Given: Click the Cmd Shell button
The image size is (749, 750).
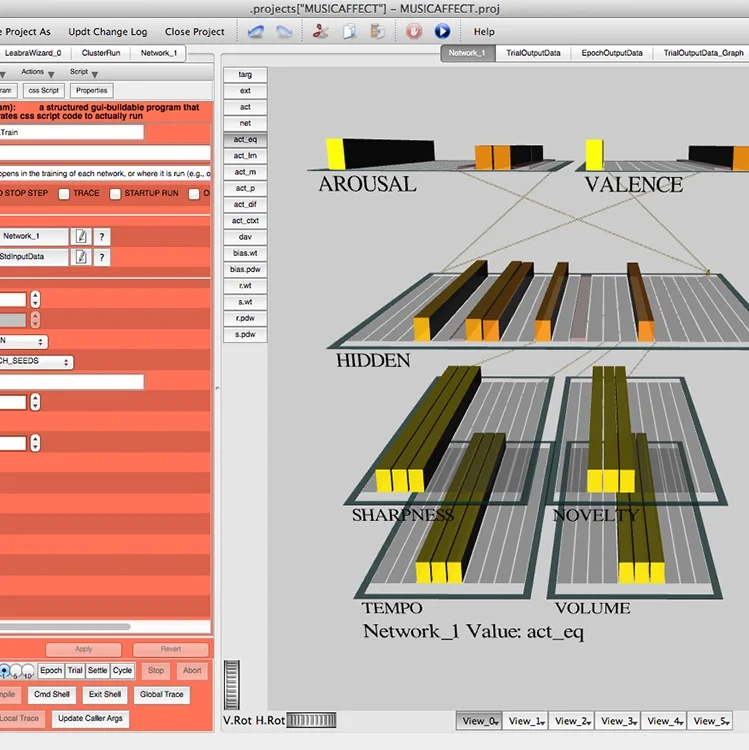Looking at the screenshot, I should [52, 695].
